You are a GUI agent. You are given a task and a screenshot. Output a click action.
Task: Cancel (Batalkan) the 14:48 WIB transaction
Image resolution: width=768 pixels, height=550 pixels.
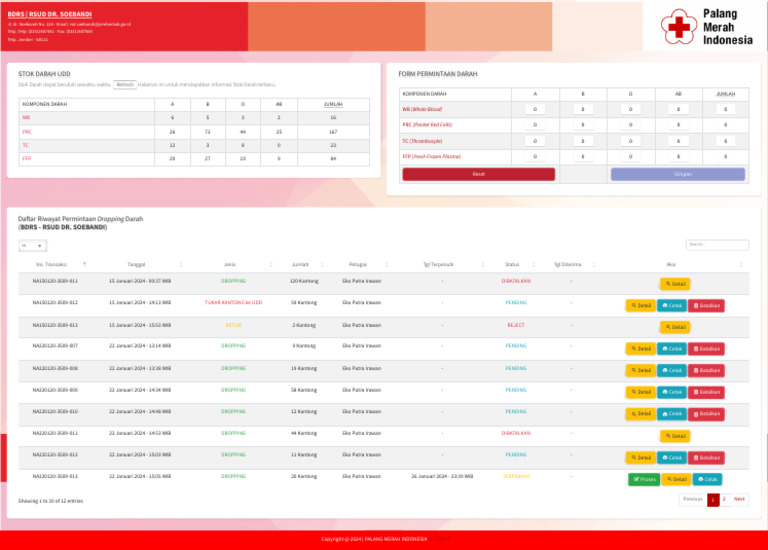[706, 414]
